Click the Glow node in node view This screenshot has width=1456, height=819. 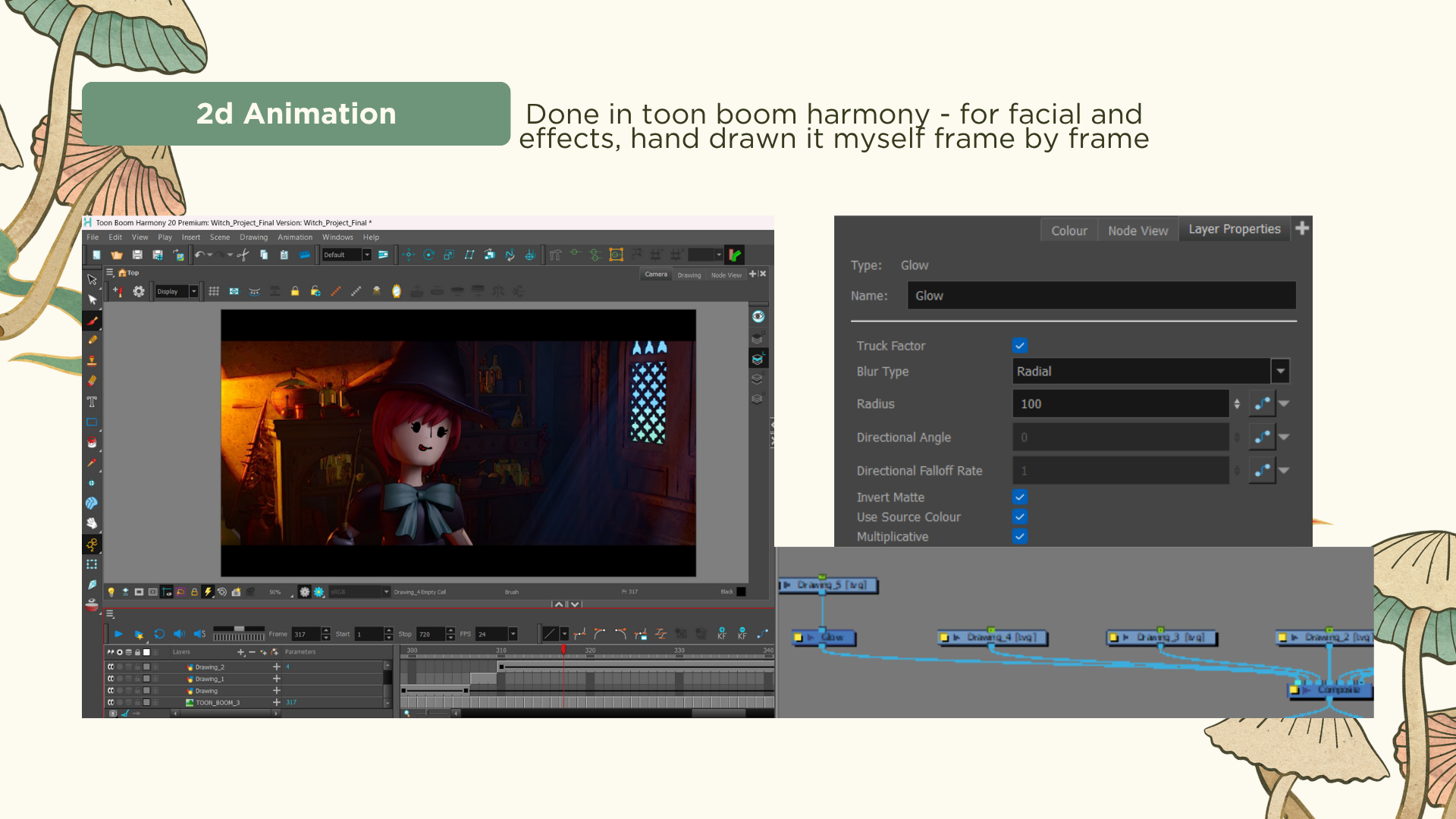(x=824, y=638)
